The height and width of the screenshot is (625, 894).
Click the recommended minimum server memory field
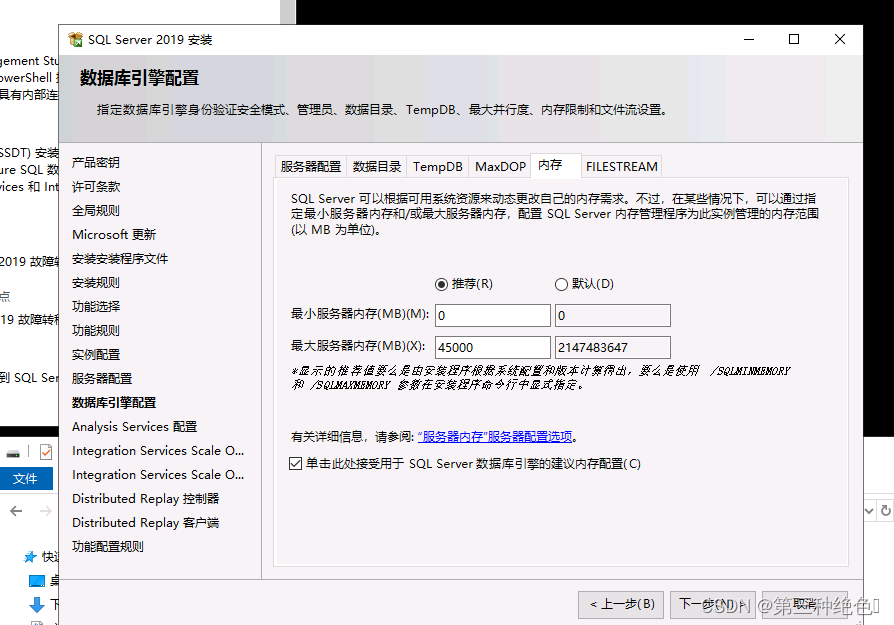(x=493, y=315)
